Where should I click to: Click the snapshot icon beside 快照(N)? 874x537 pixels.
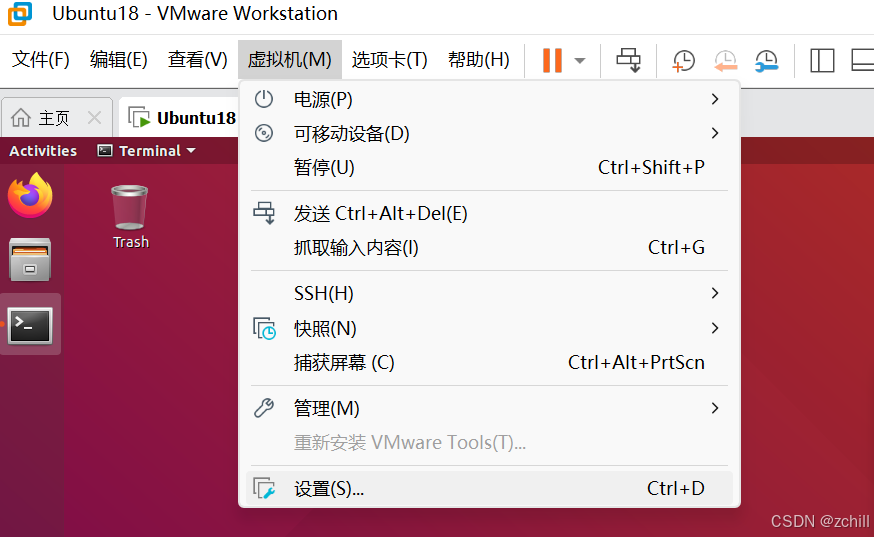[264, 328]
